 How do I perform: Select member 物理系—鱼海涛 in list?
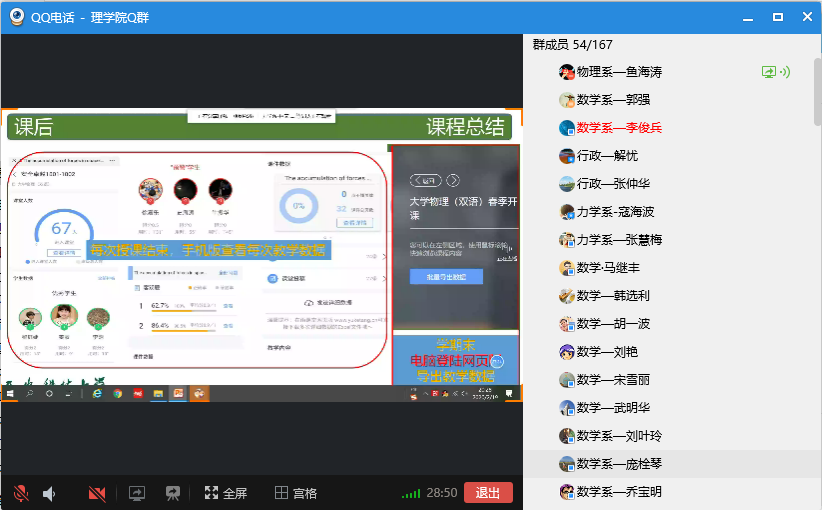[619, 72]
